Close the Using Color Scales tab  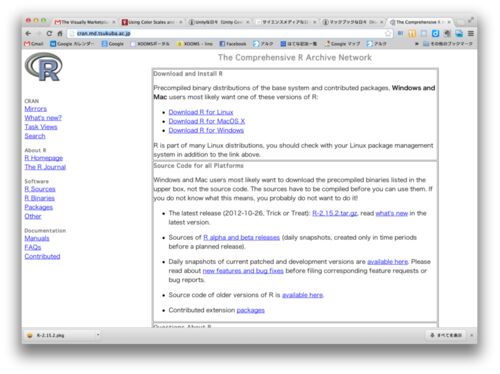(181, 22)
